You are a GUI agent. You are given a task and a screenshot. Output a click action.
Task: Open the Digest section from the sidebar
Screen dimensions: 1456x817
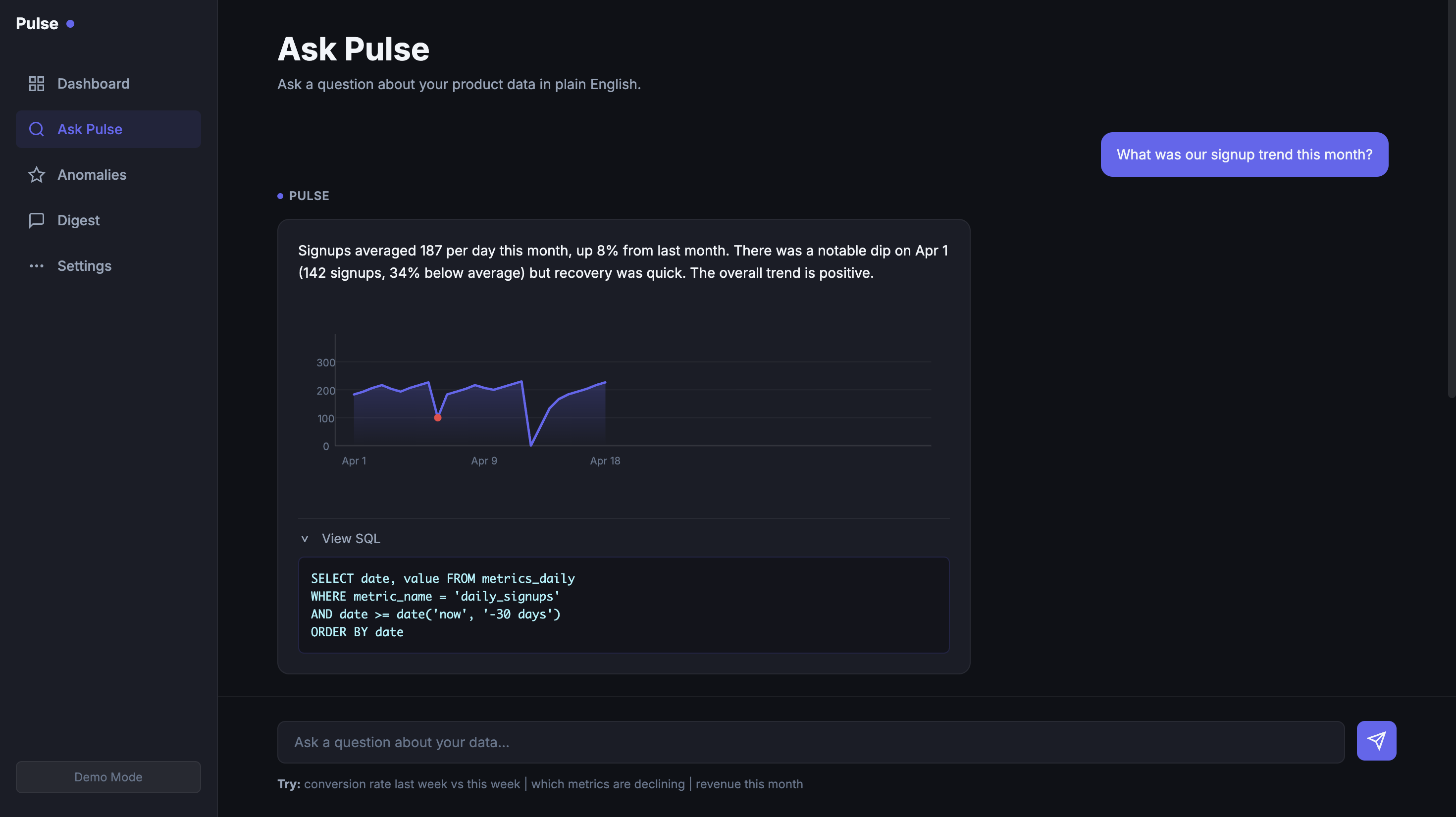pos(78,220)
